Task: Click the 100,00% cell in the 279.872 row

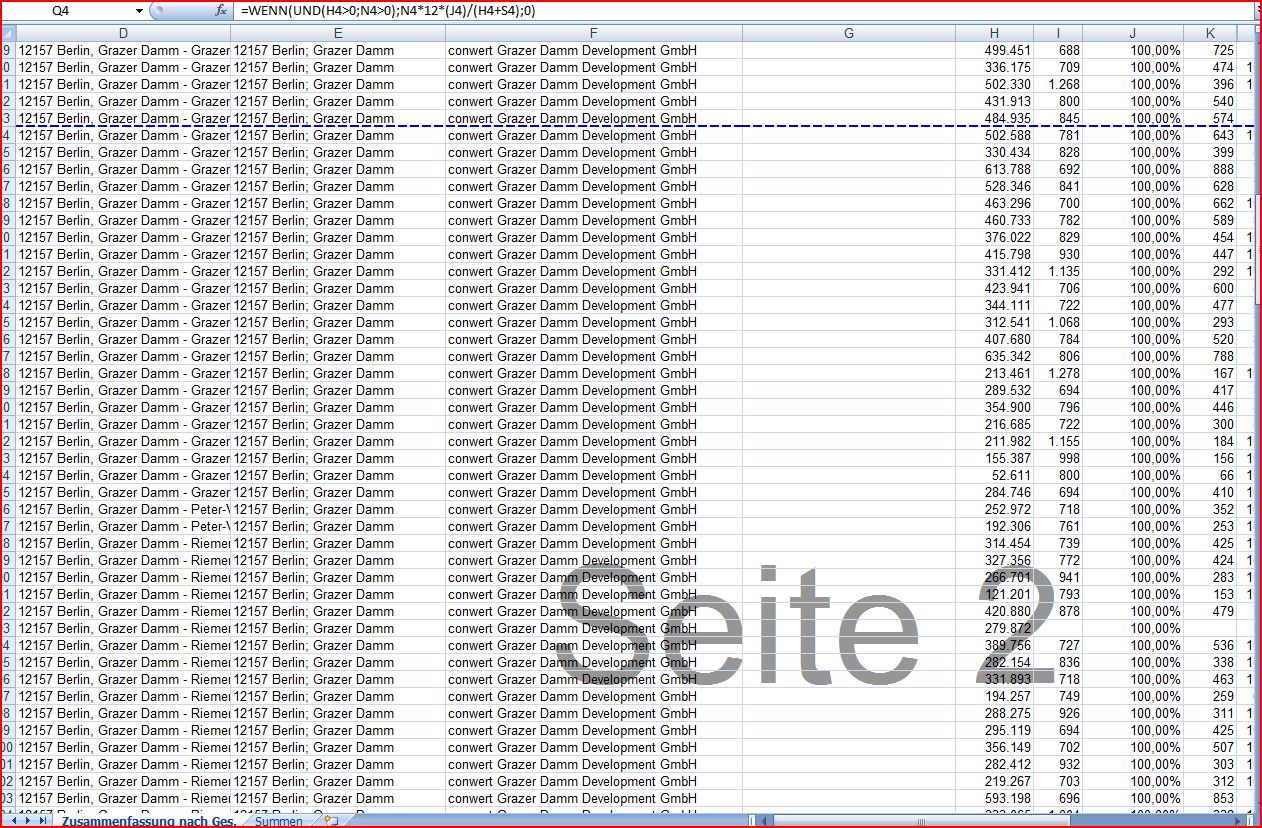Action: (x=1133, y=628)
